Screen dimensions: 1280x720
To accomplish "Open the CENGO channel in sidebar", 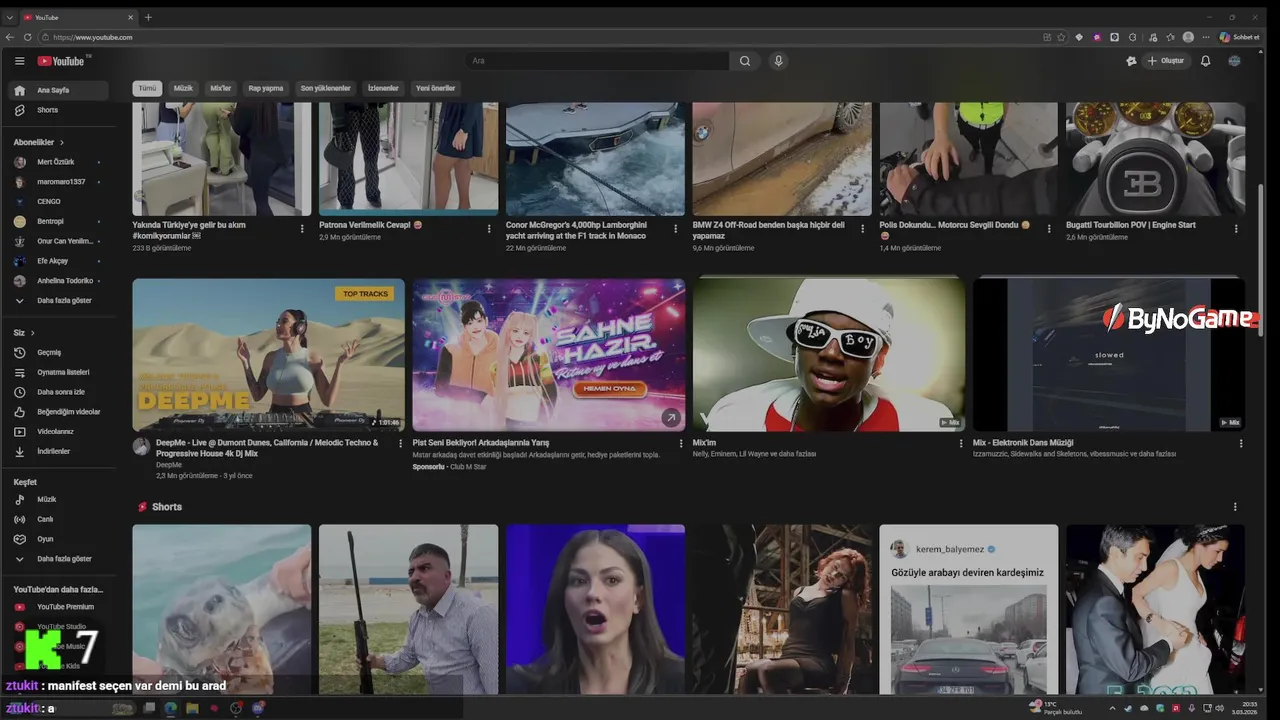I will 58,201.
